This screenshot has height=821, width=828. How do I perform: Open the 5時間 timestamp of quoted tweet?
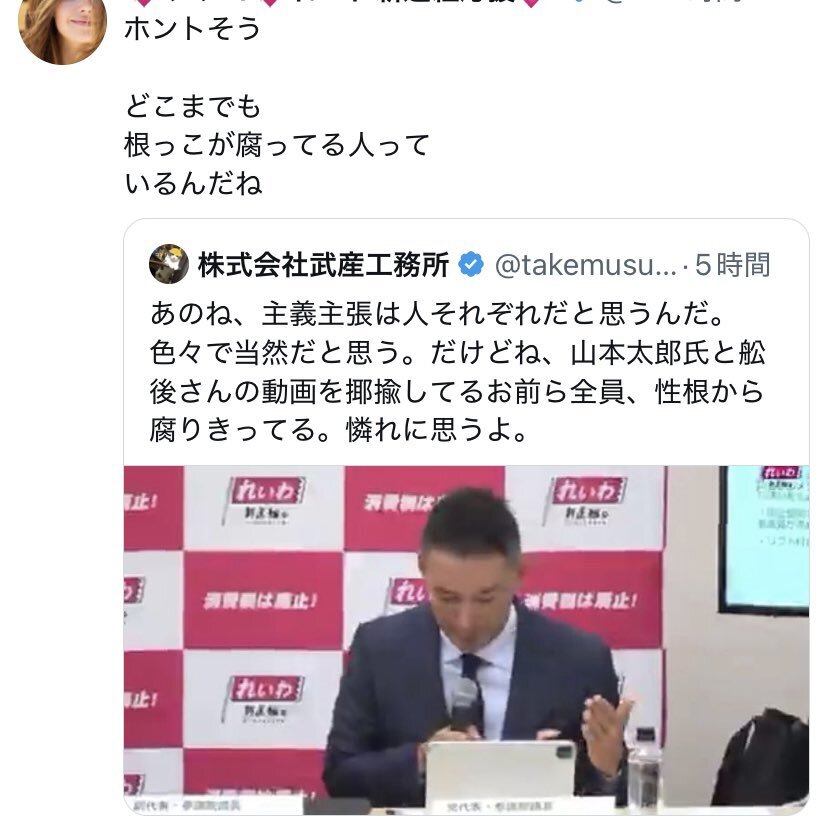[x=732, y=265]
